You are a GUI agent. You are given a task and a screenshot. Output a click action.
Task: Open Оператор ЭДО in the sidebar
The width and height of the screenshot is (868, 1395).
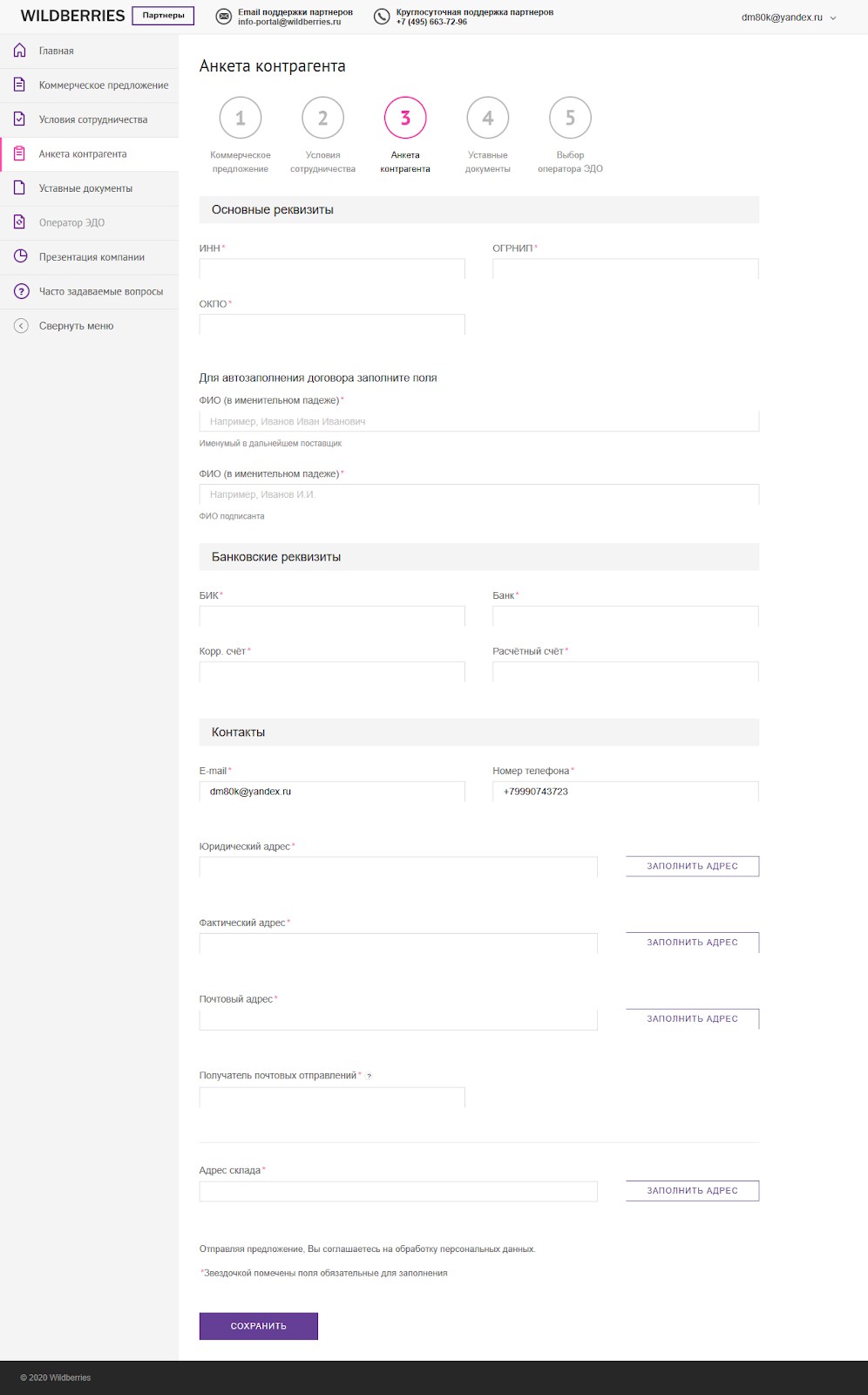pos(71,222)
